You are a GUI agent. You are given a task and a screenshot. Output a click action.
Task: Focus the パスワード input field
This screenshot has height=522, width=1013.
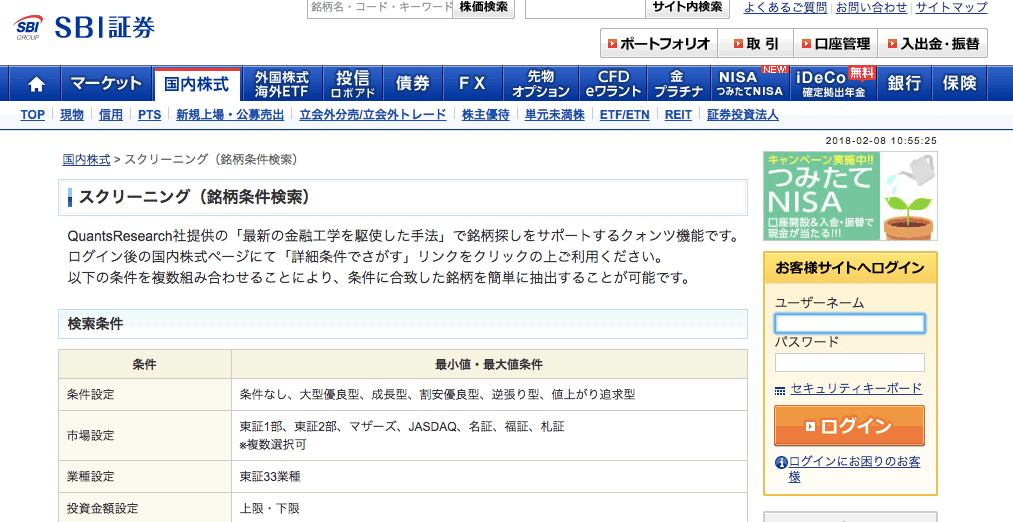[x=849, y=362]
